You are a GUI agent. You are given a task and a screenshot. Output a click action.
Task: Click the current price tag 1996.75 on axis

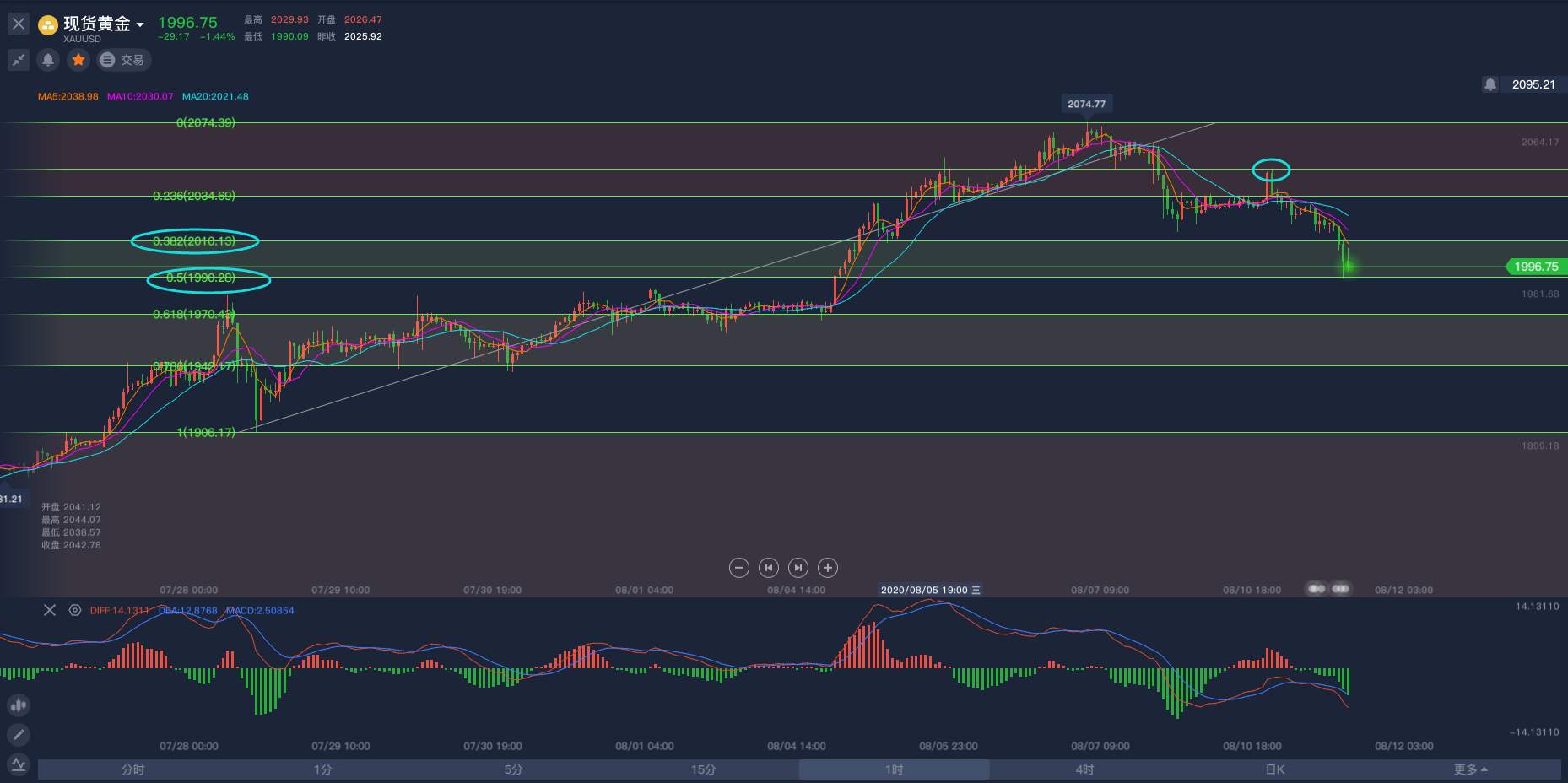pos(1536,267)
